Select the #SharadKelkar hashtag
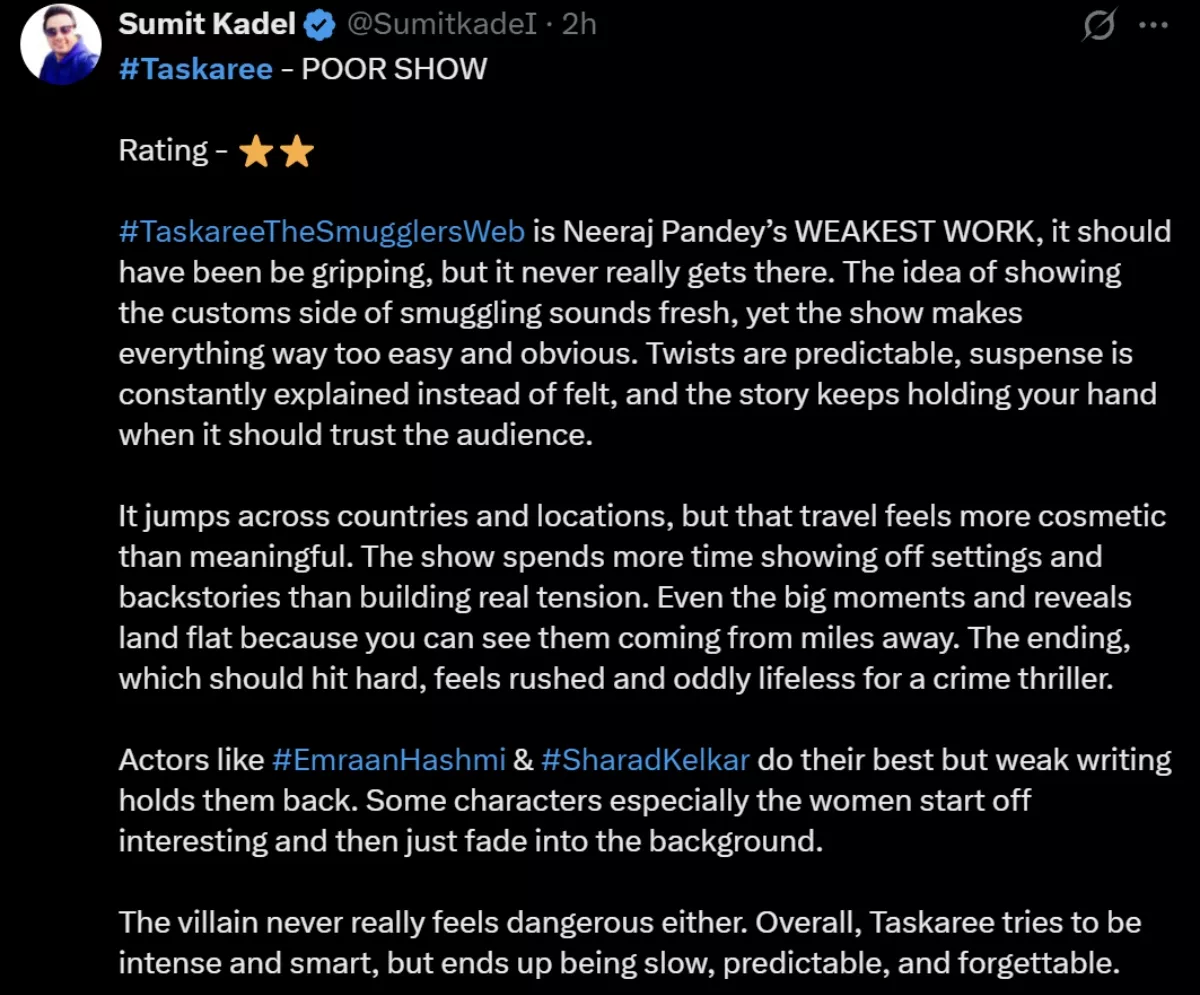Viewport: 1200px width, 995px height. point(645,759)
